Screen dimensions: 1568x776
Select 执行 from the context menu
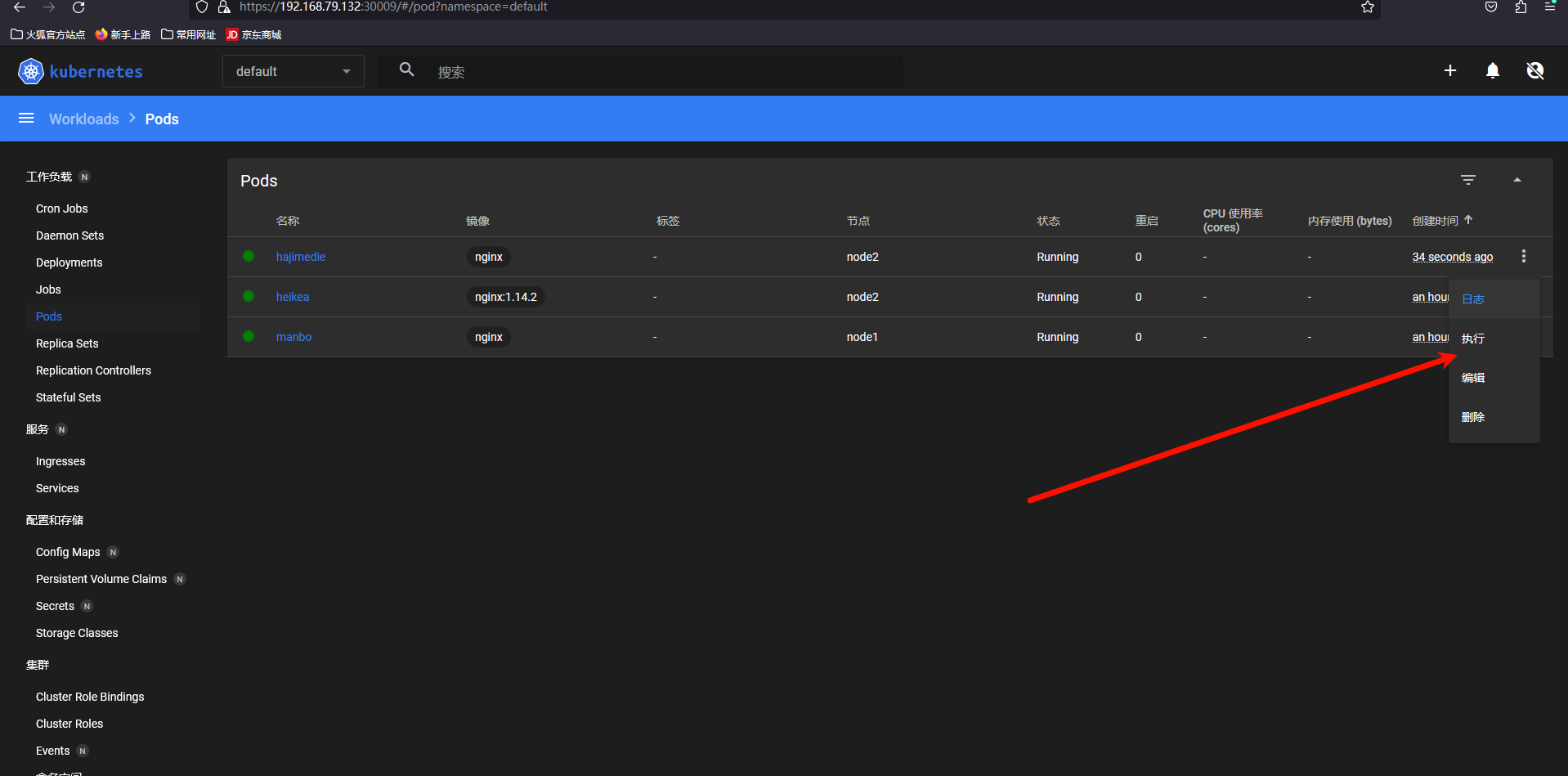1473,339
